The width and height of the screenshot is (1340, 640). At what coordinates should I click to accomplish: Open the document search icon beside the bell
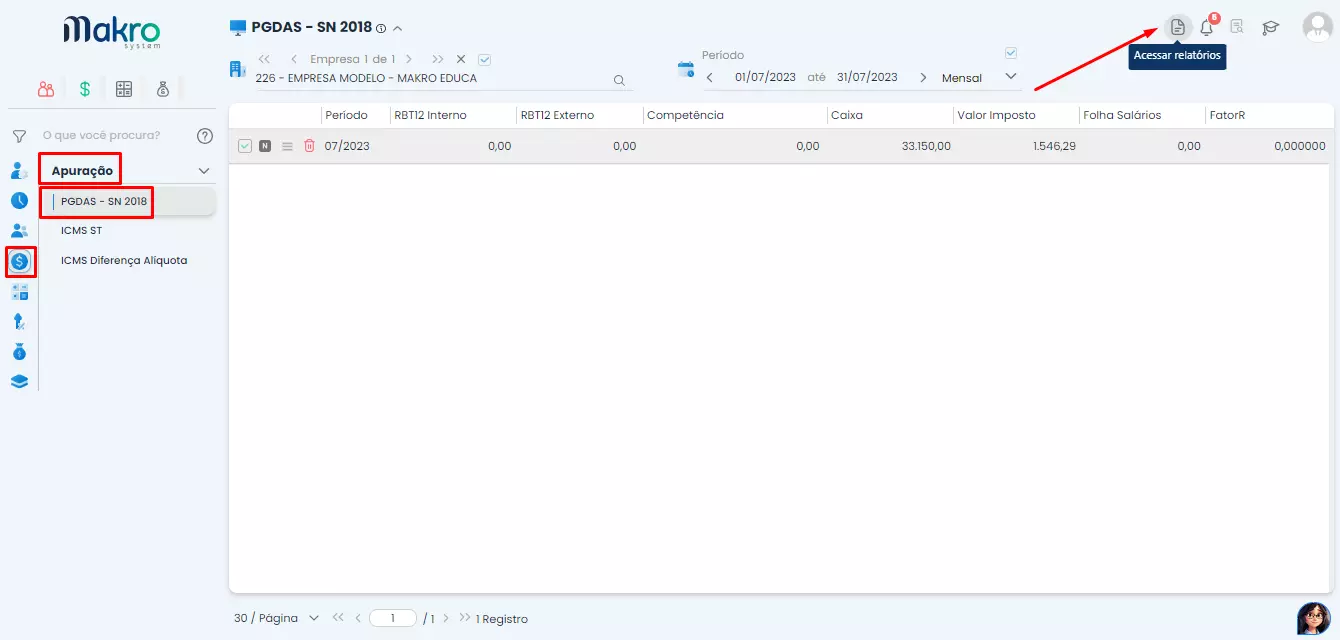click(1237, 27)
